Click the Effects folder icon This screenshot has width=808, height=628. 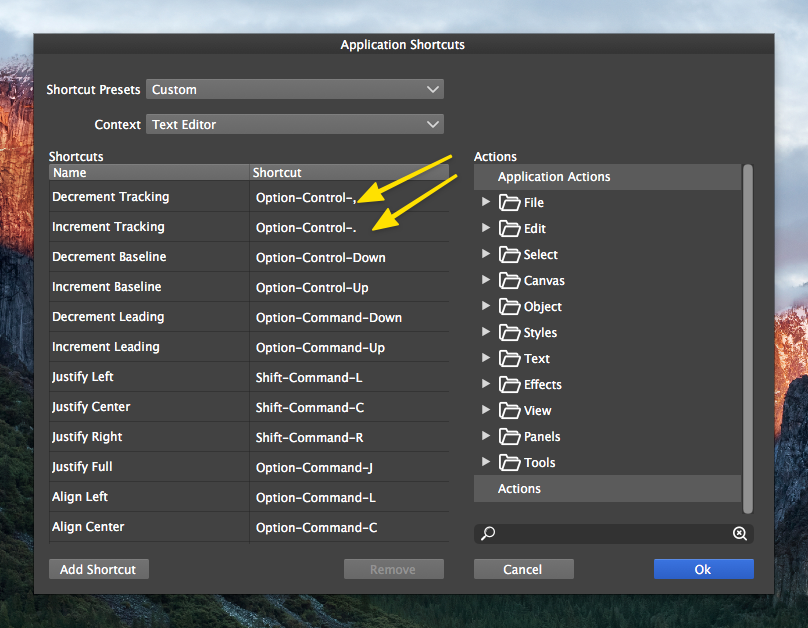(x=509, y=385)
